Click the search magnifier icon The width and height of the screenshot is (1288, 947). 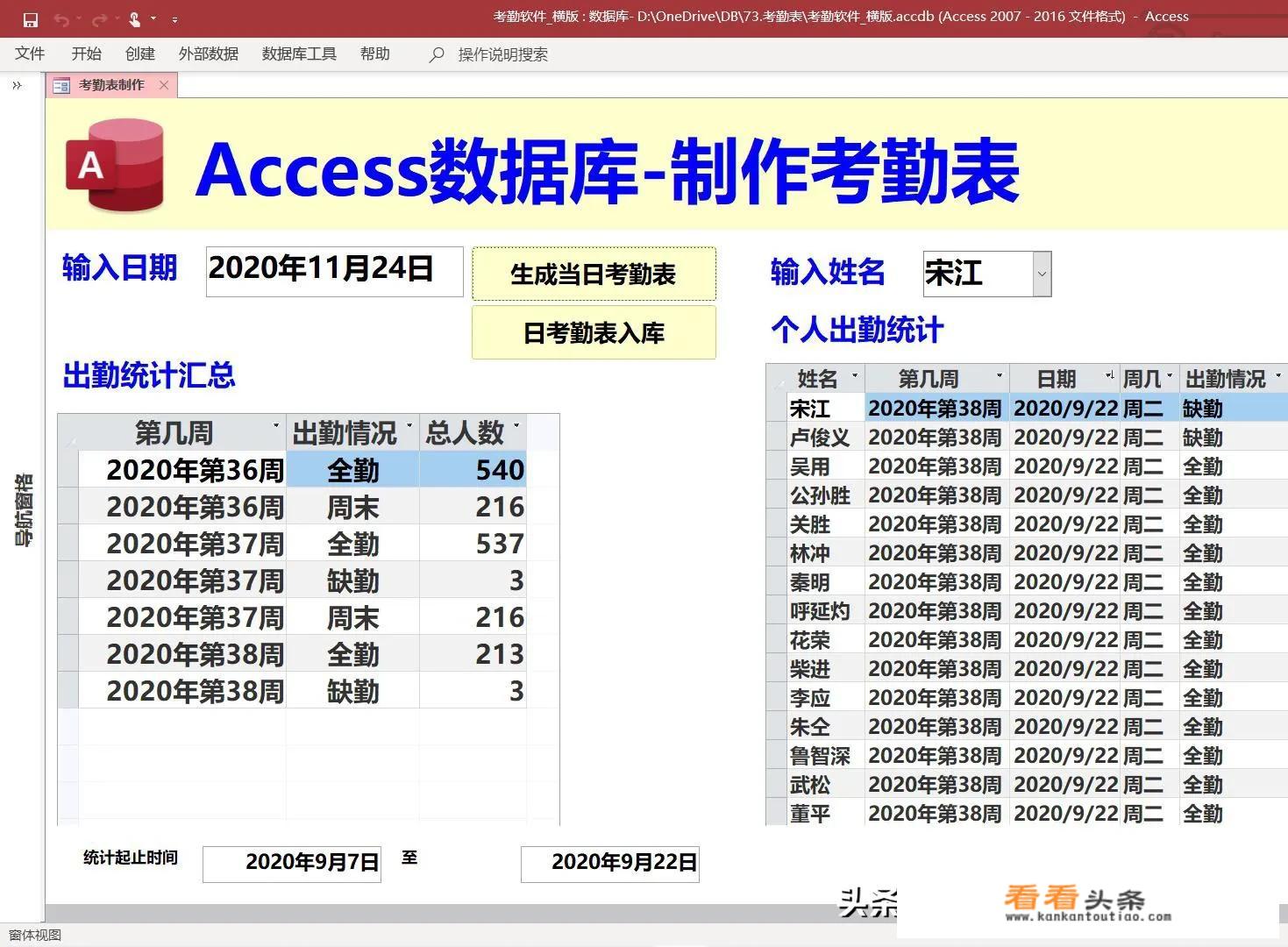[x=436, y=55]
